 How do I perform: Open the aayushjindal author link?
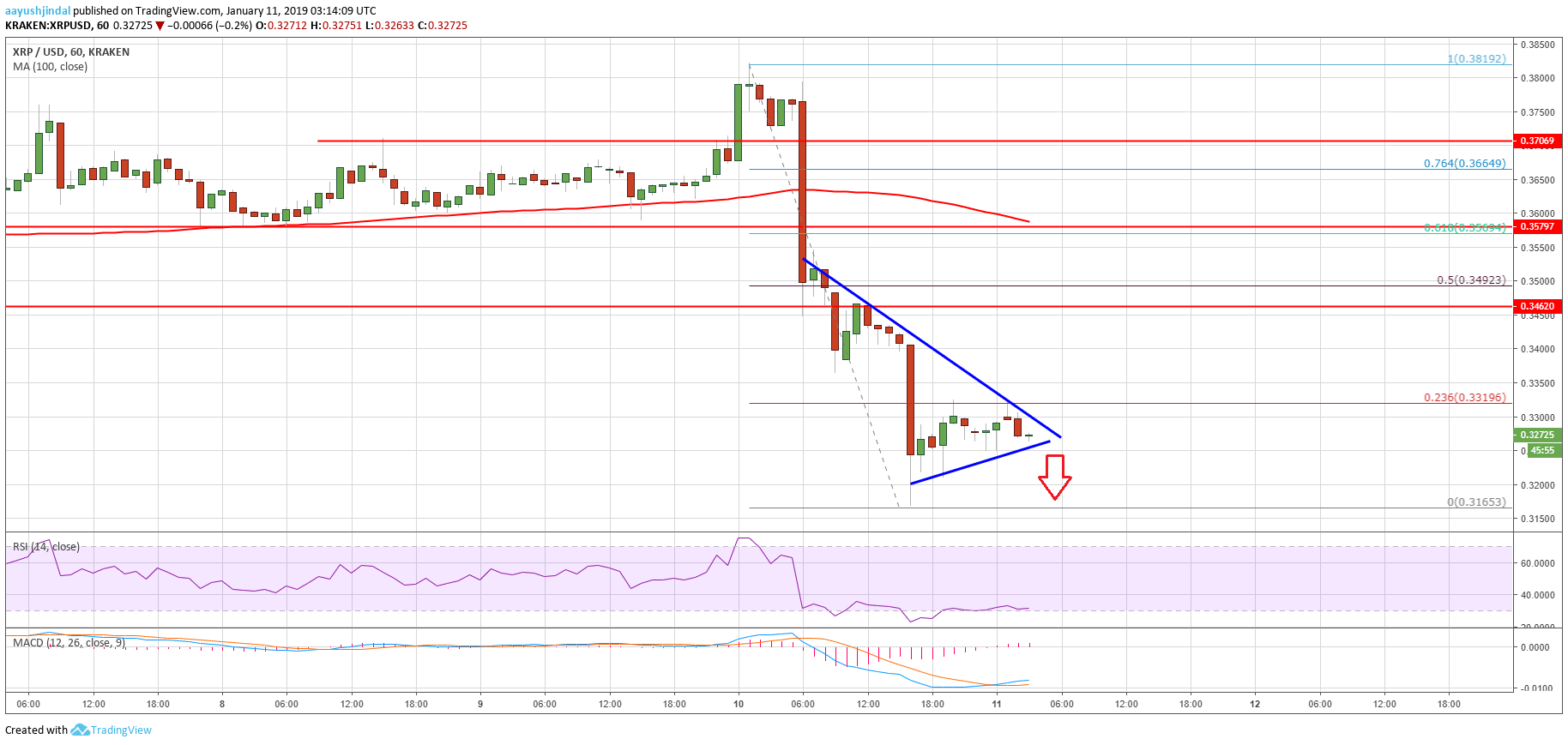38,11
